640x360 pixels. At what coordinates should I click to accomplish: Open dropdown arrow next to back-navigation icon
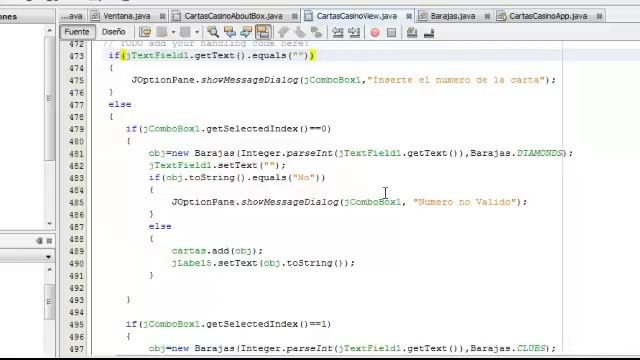coord(173,32)
